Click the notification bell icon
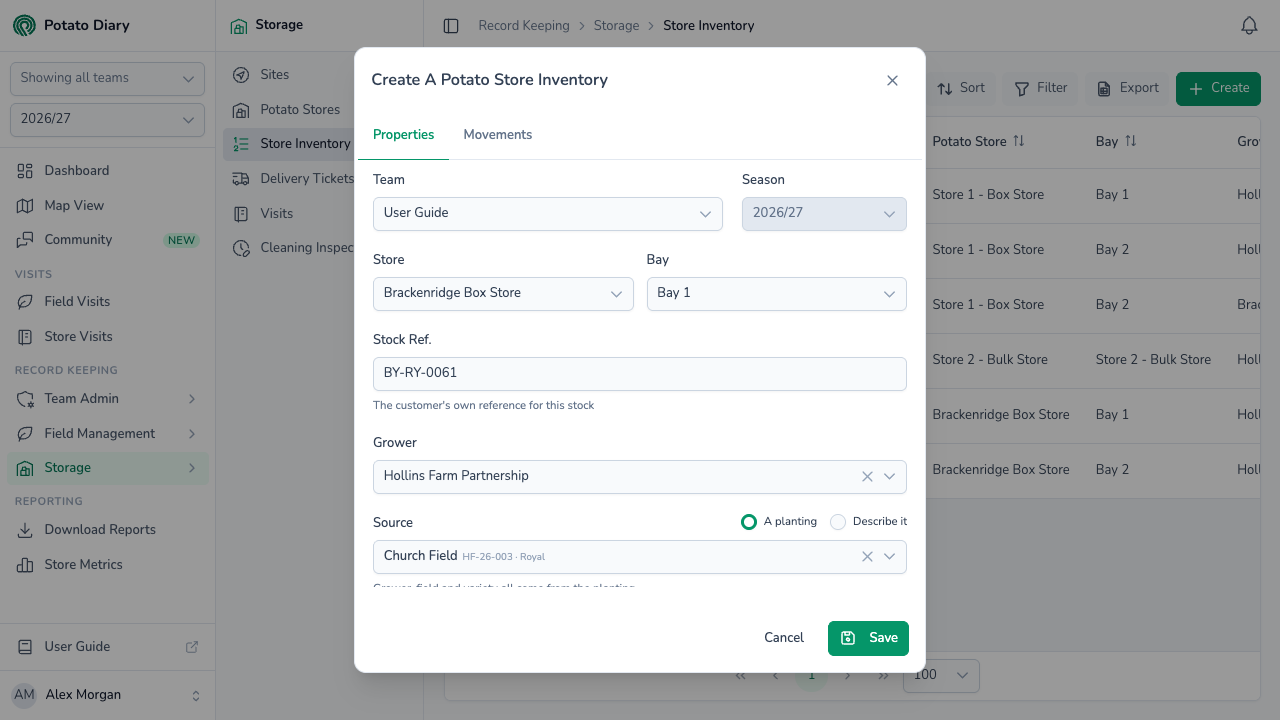The height and width of the screenshot is (720, 1280). (x=1249, y=26)
